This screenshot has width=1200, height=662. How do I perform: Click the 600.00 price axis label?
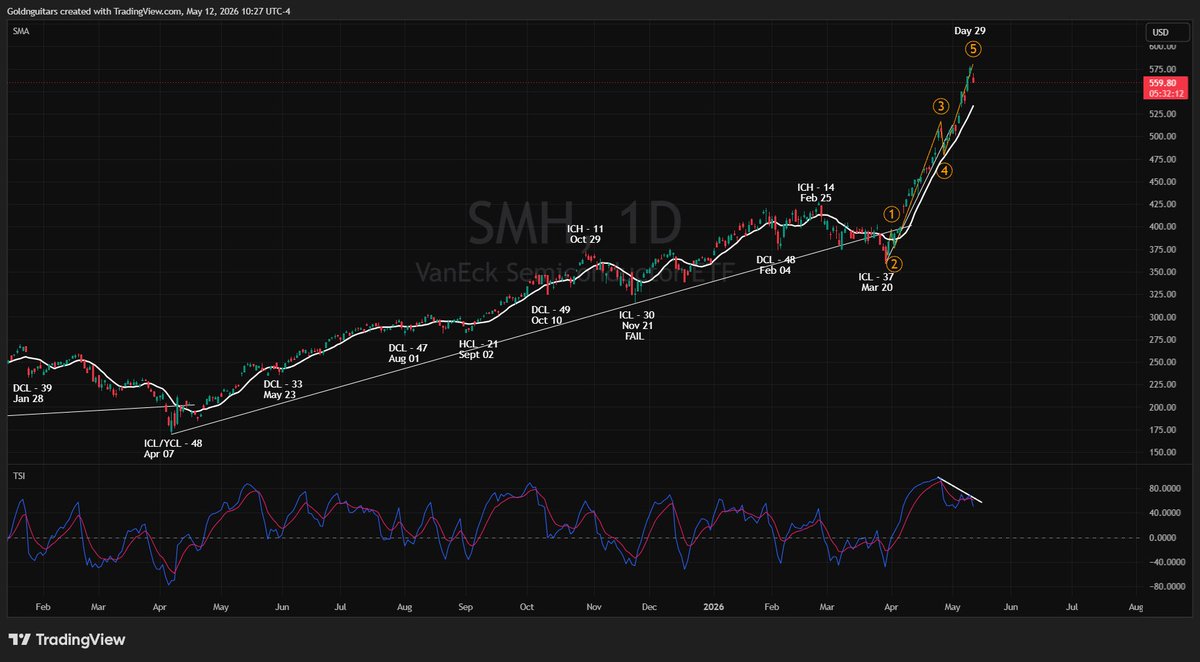tap(1162, 46)
